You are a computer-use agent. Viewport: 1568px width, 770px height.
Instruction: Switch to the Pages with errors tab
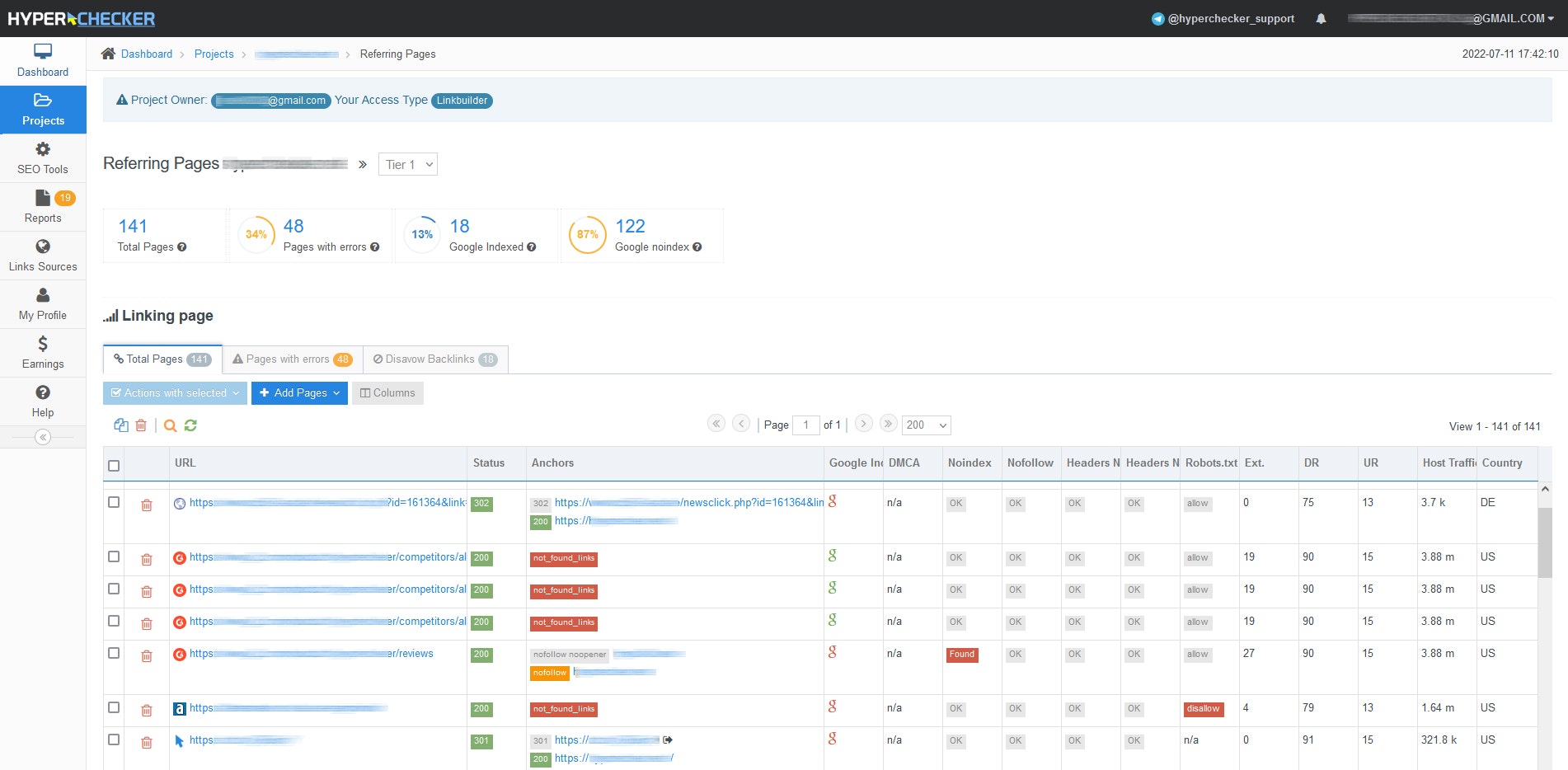[292, 359]
